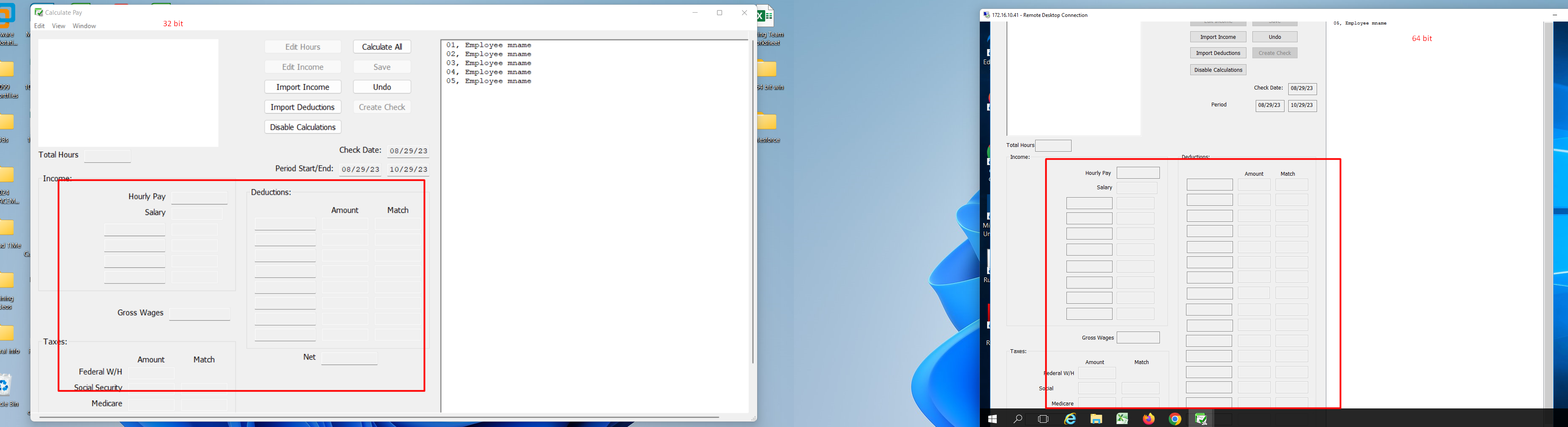Image resolution: width=1568 pixels, height=427 pixels.
Task: Click the Total Hours field in 32 bit window
Action: click(x=108, y=156)
